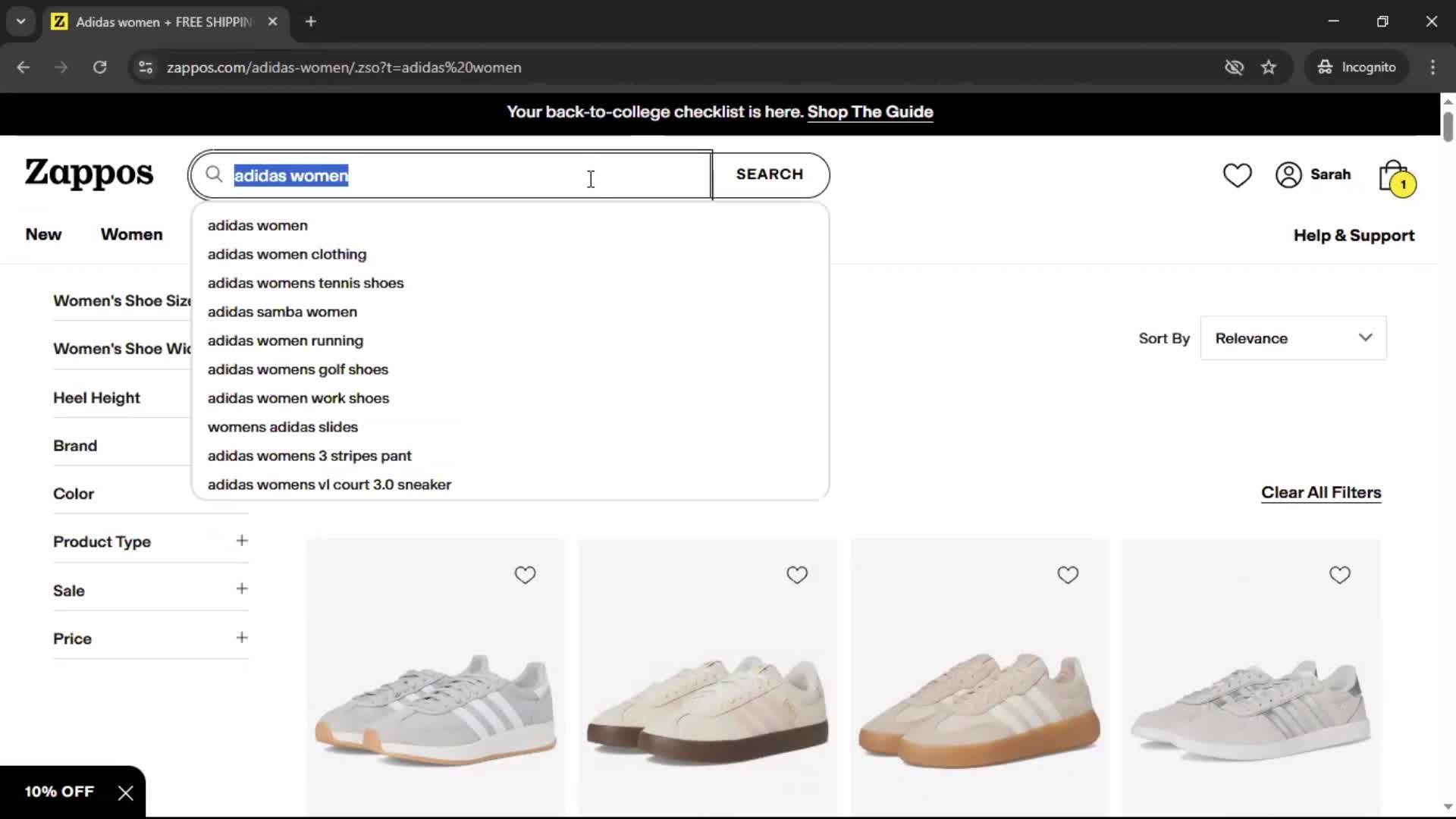Expand the Heel Height filter

pos(121,398)
